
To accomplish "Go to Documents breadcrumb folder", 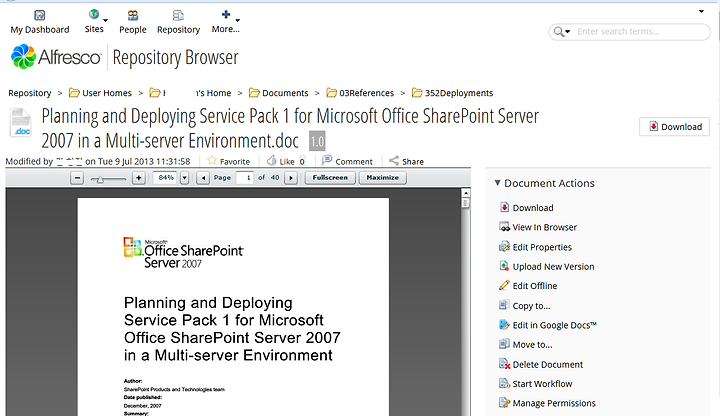I will (279, 93).
